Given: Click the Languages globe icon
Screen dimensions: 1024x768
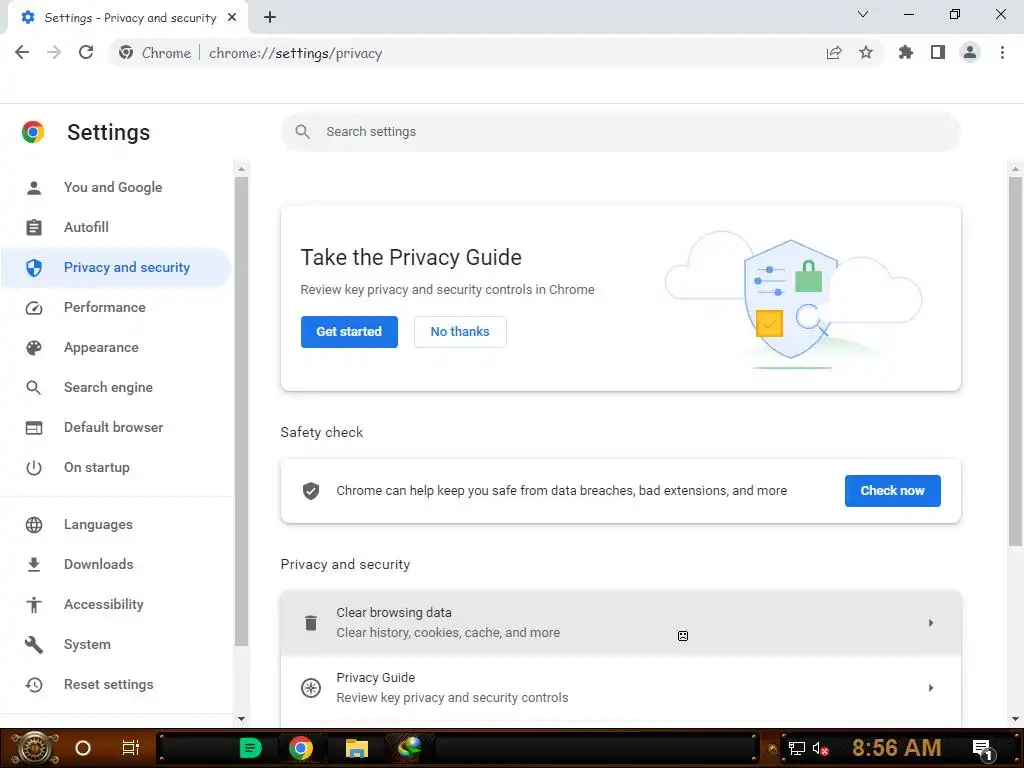Looking at the screenshot, I should pyautogui.click(x=34, y=525).
